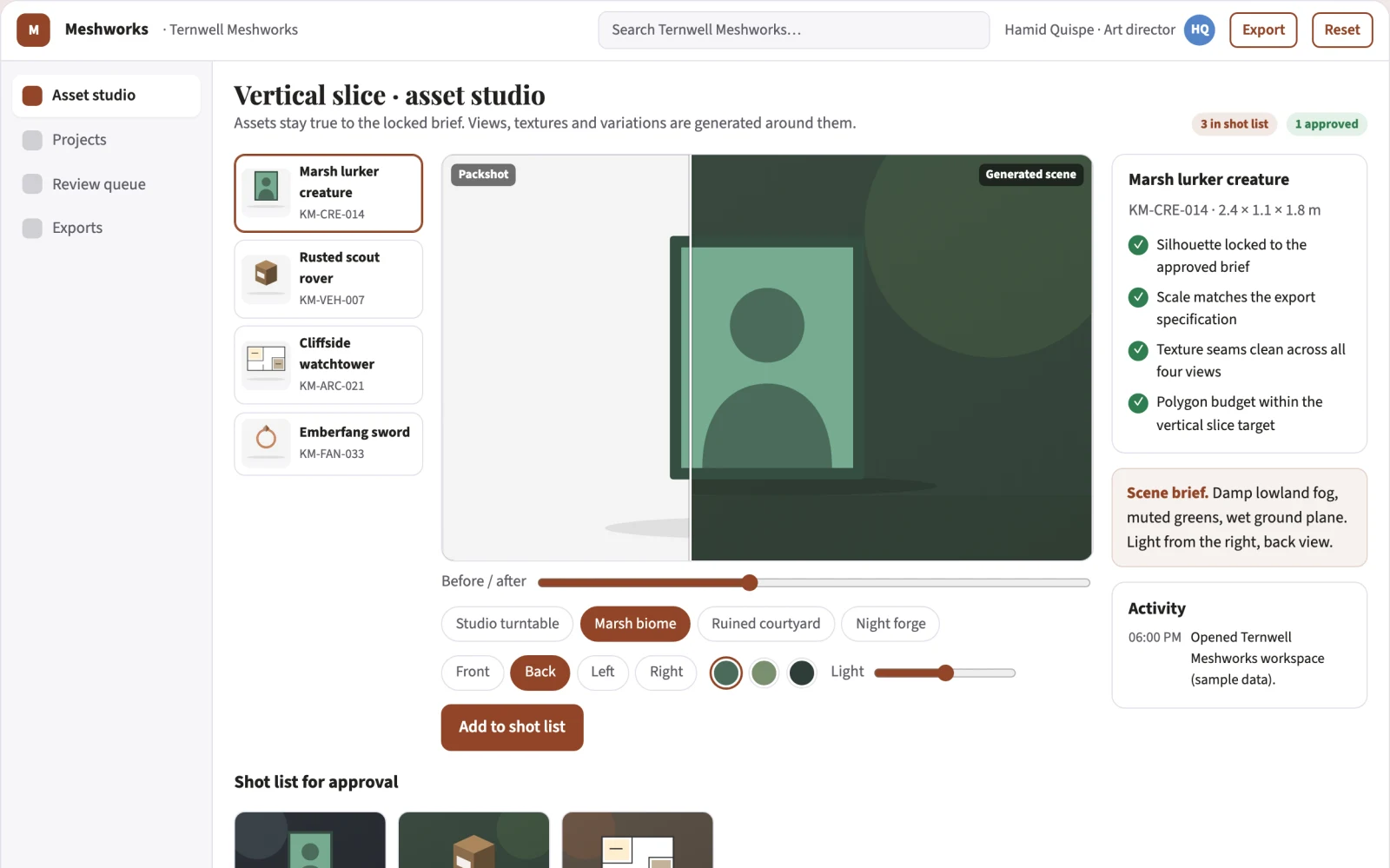
Task: Click the Exports sidebar icon
Action: click(32, 229)
